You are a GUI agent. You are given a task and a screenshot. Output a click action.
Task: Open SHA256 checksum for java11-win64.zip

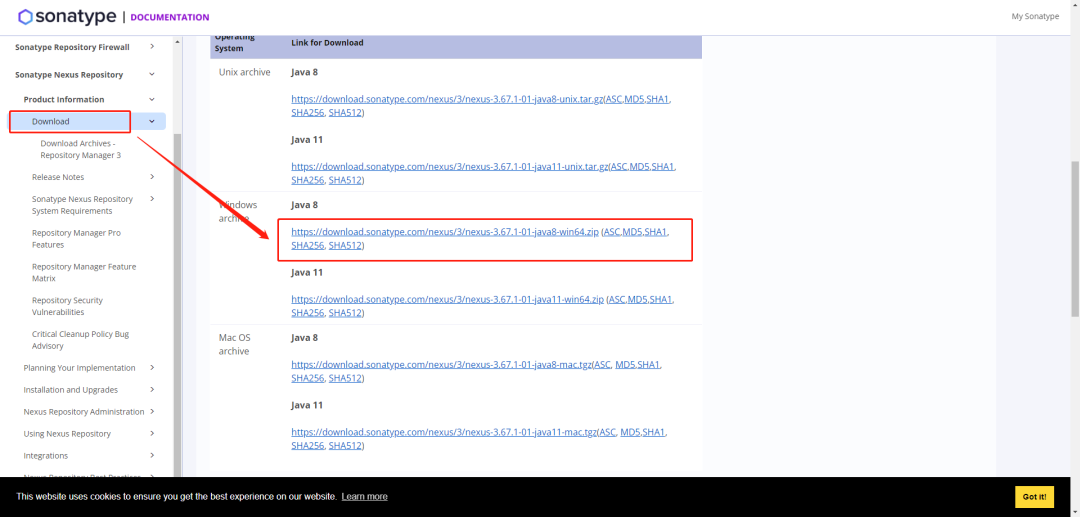pos(308,313)
